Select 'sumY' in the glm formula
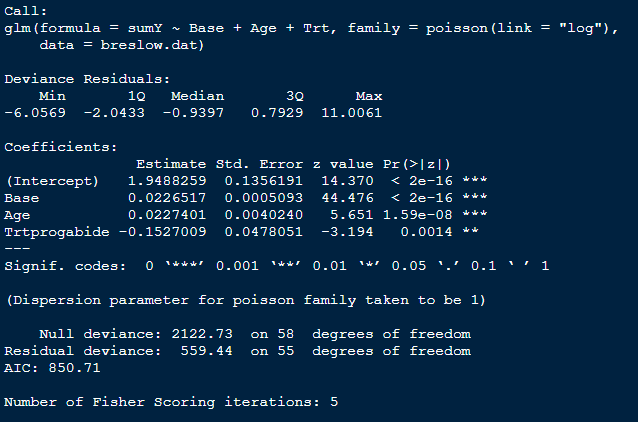638x422 pixels. (145, 28)
